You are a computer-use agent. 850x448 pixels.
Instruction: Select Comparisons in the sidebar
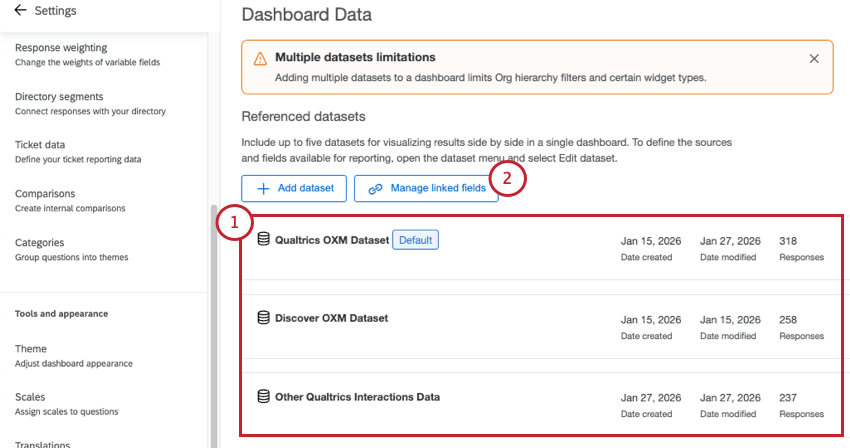pos(45,194)
